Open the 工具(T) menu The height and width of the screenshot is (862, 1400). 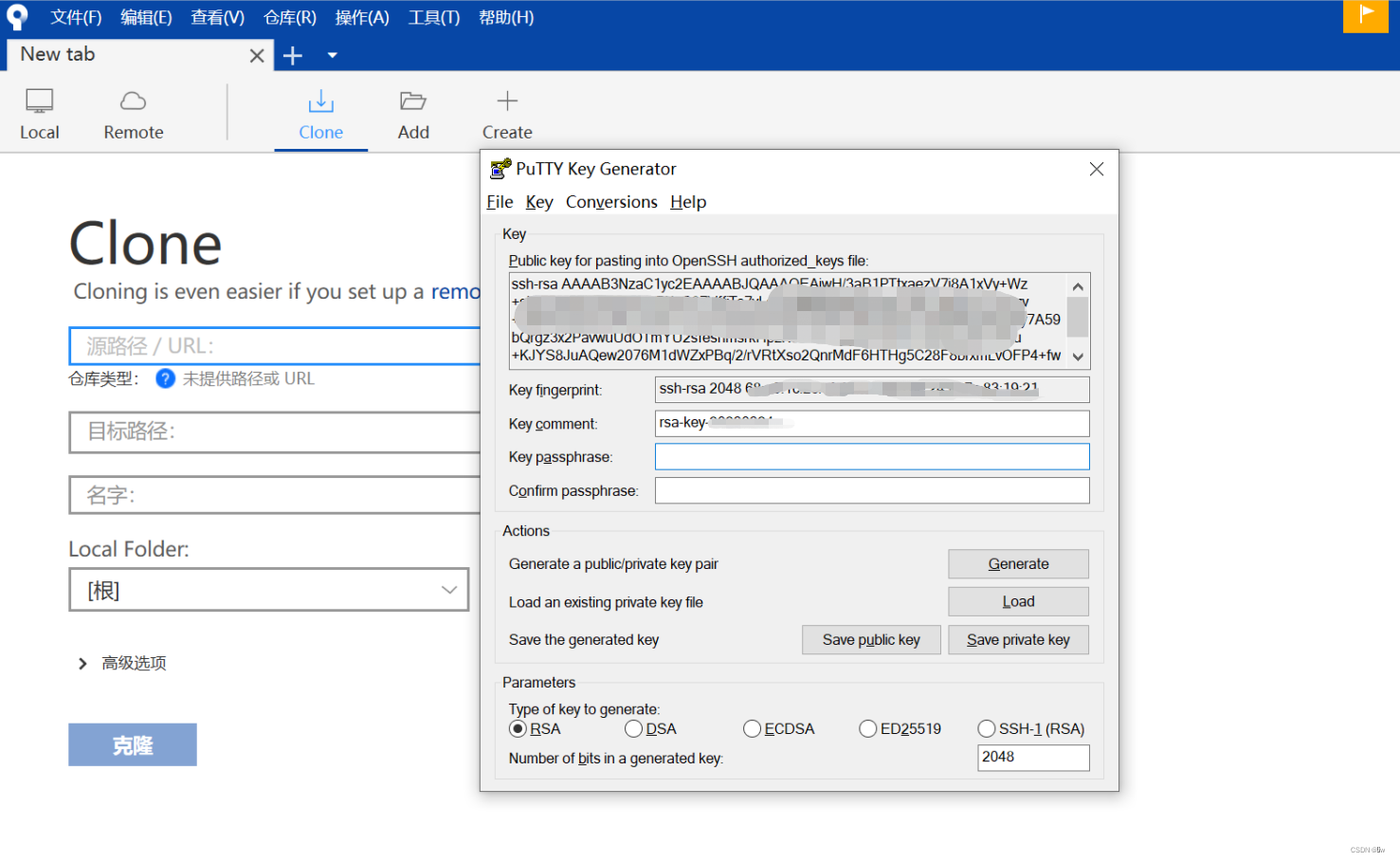(x=434, y=17)
